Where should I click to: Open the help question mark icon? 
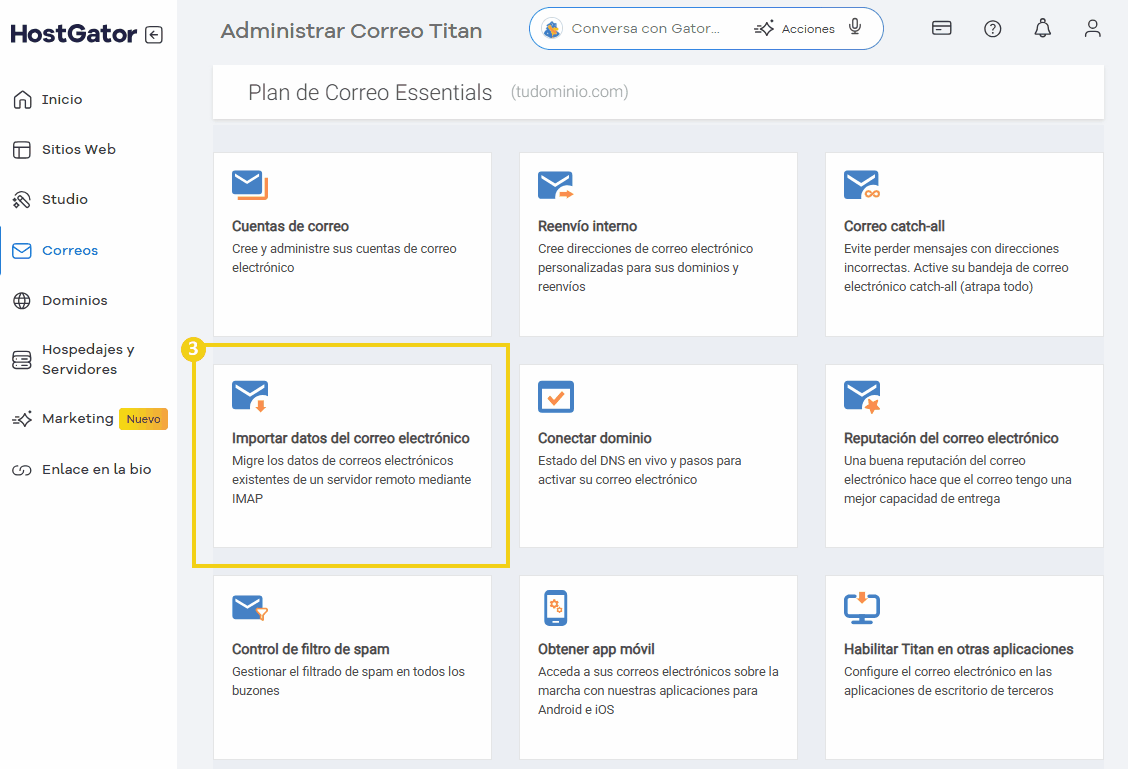pos(992,29)
